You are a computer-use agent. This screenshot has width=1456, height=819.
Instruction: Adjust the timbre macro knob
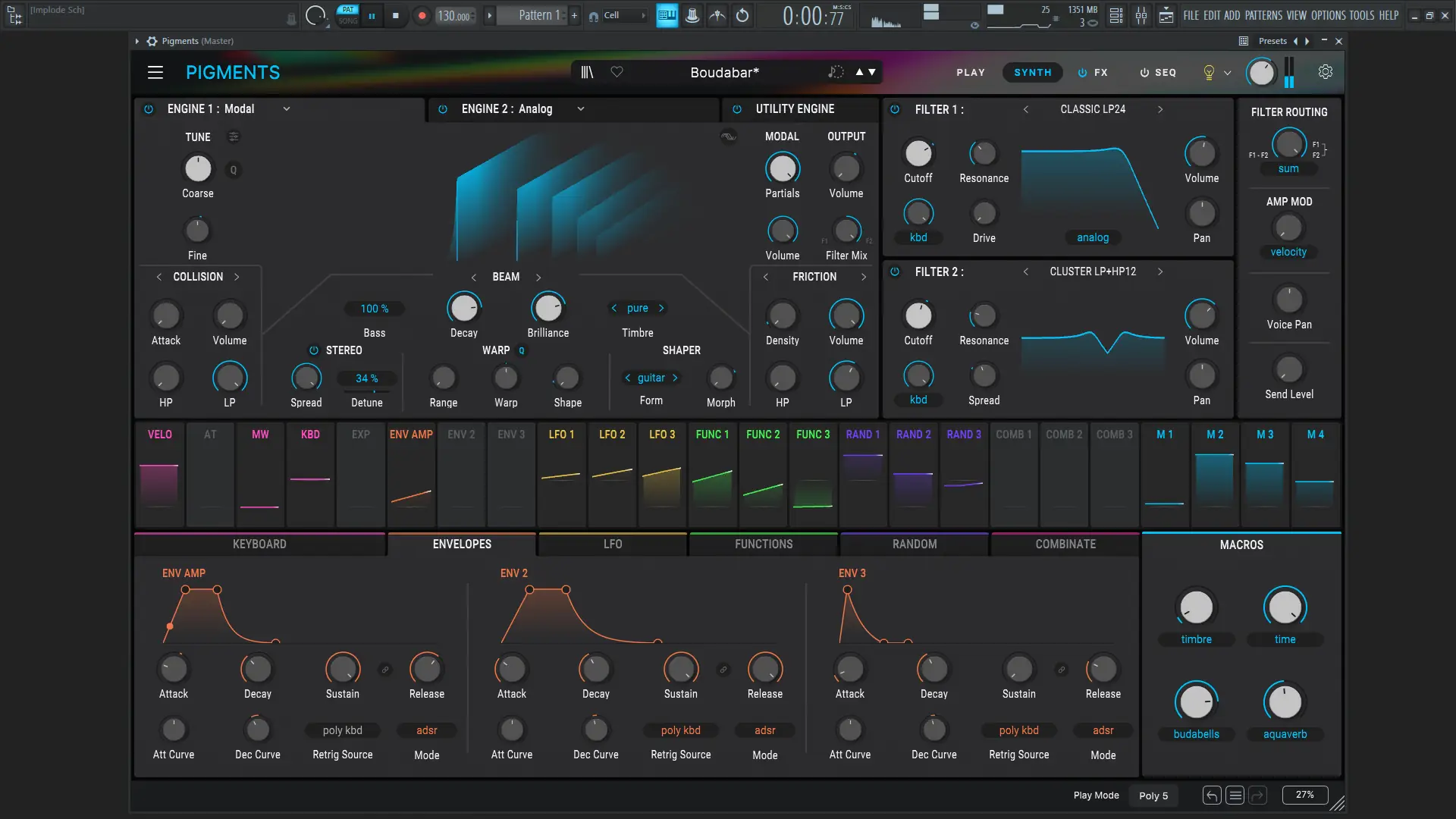[1196, 607]
